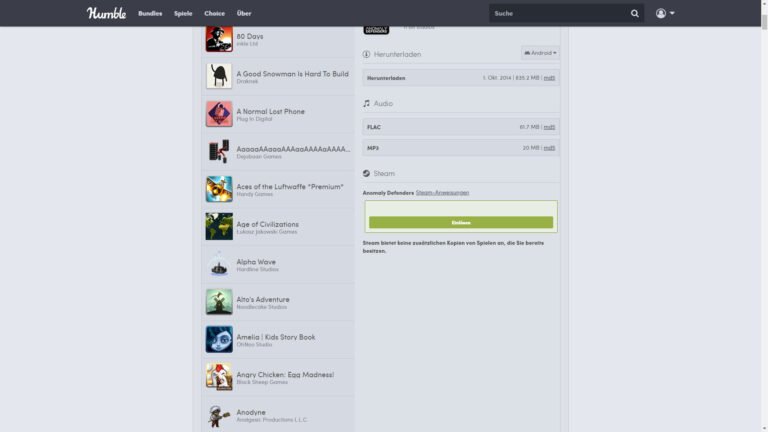The image size is (768, 432).
Task: Focus the Suche search field
Action: [x=558, y=13]
